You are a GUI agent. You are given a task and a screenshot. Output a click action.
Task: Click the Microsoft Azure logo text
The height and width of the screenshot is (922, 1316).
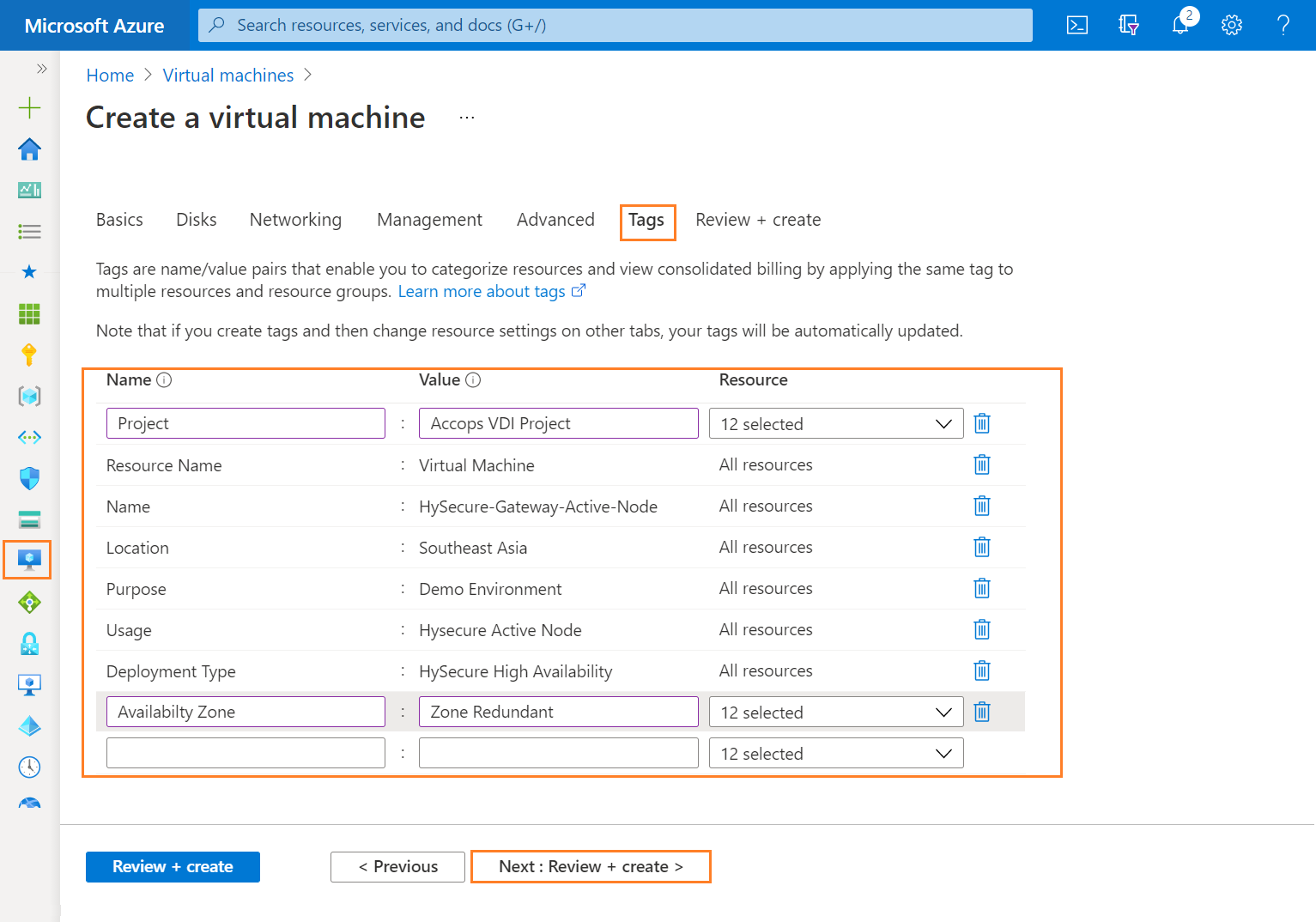click(x=94, y=26)
